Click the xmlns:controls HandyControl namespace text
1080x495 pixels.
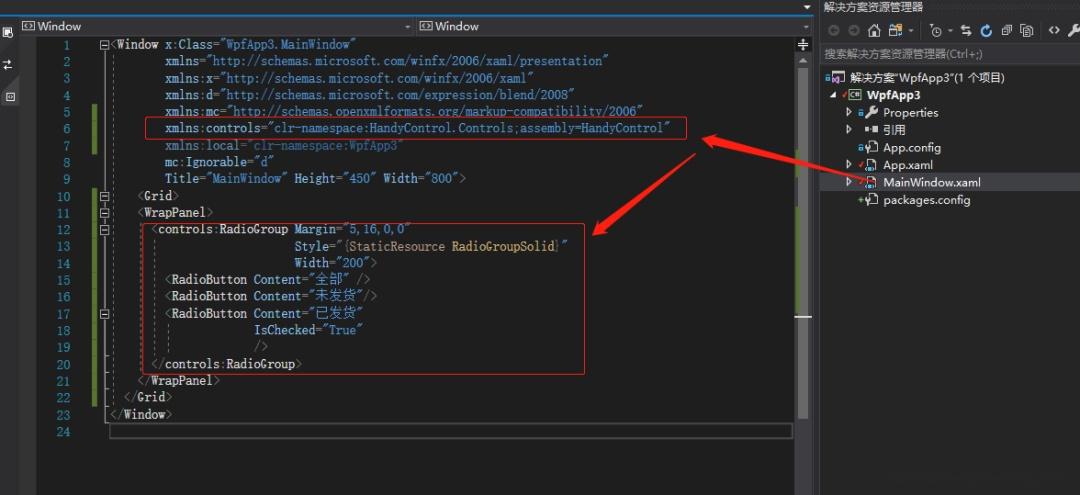pyautogui.click(x=417, y=128)
